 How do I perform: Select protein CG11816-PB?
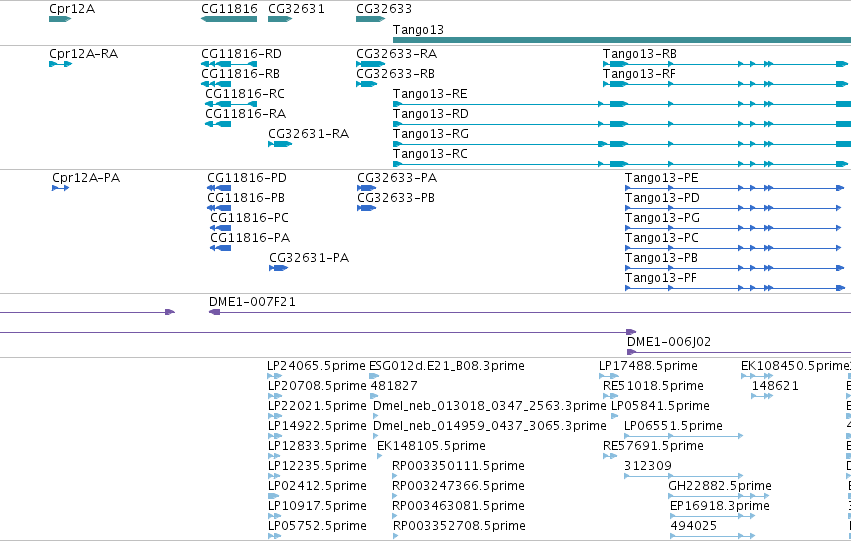(246, 198)
